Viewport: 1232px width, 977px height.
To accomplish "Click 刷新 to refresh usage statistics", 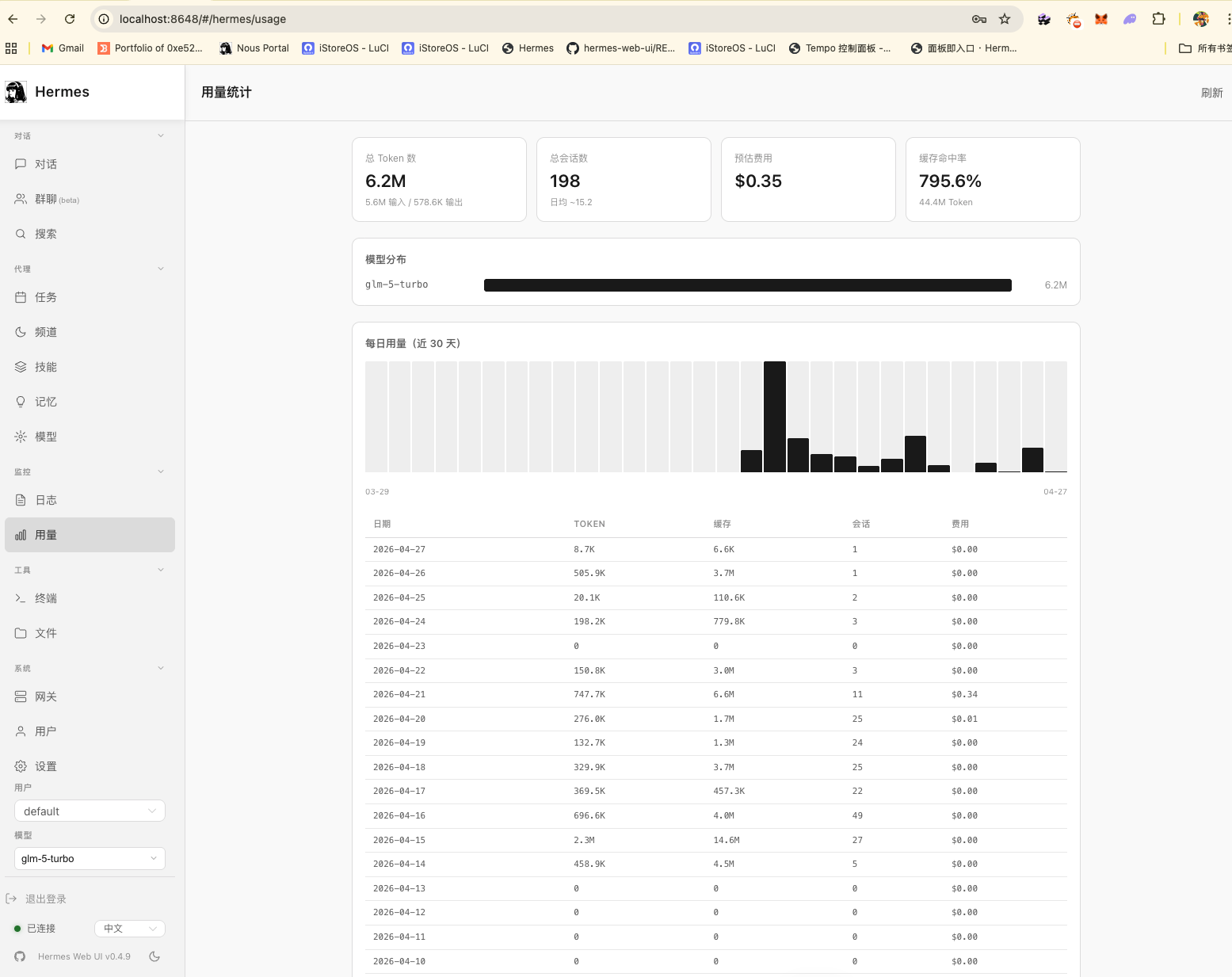I will 1212,93.
